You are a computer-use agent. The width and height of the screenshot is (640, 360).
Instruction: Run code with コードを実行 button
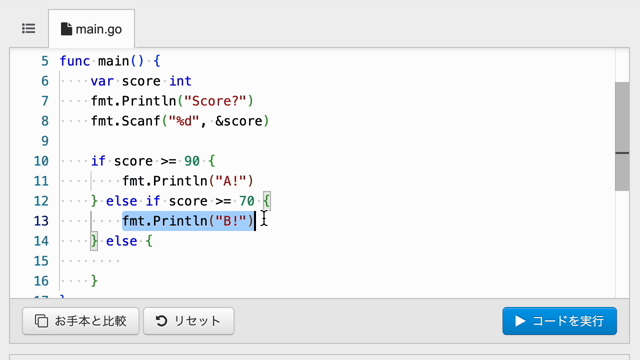click(x=560, y=321)
